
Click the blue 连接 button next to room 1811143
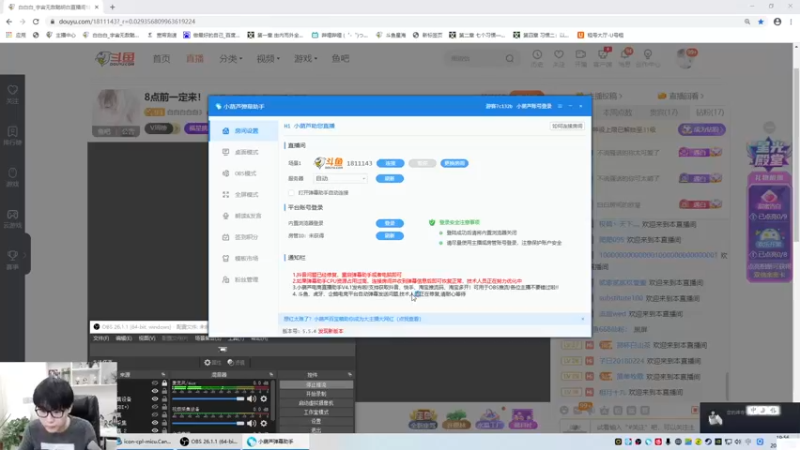(x=390, y=163)
